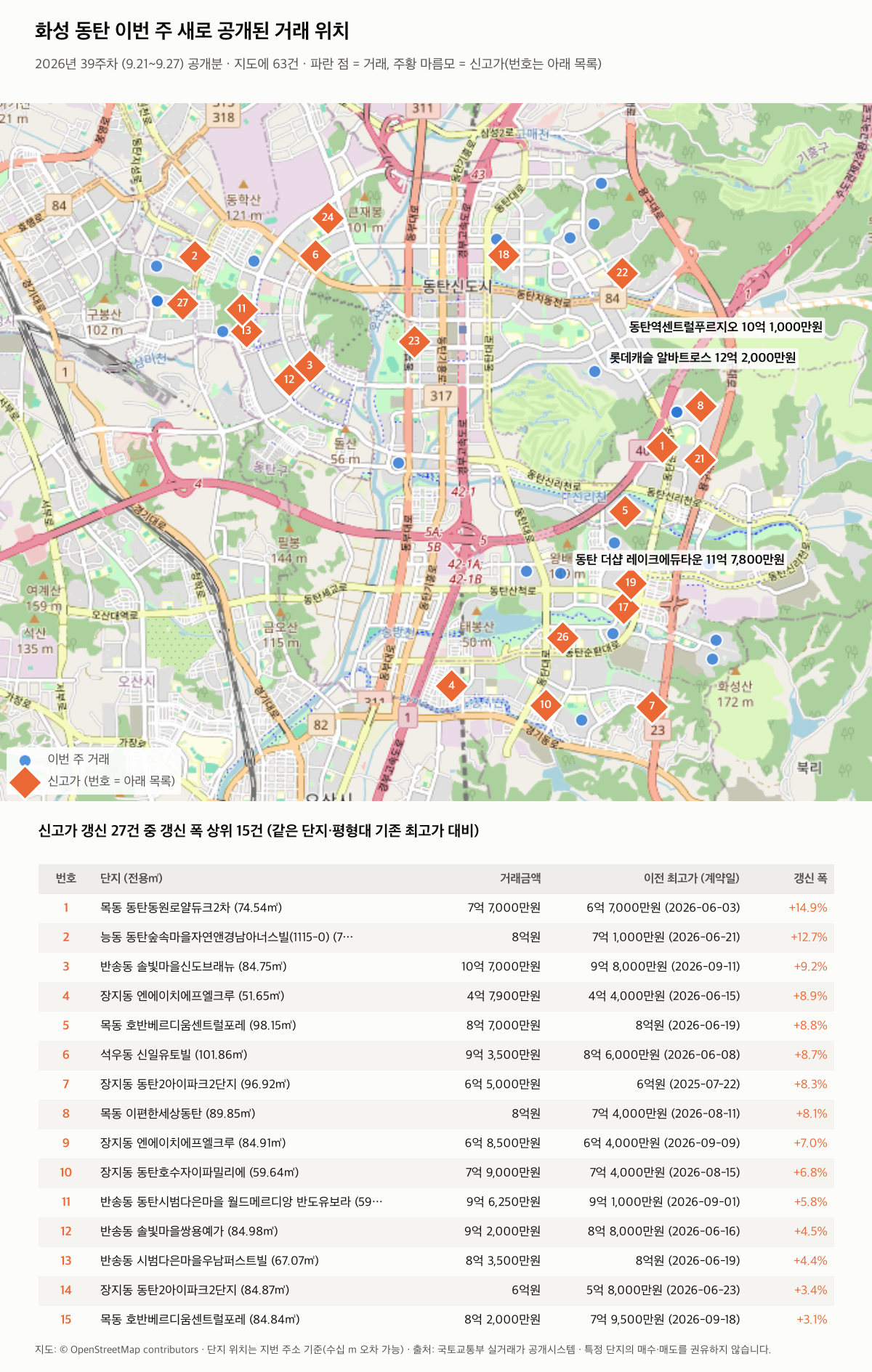
Task: Select the '롯데캐슬 알바트로스 12억 2,000만원' label
Action: click(703, 357)
